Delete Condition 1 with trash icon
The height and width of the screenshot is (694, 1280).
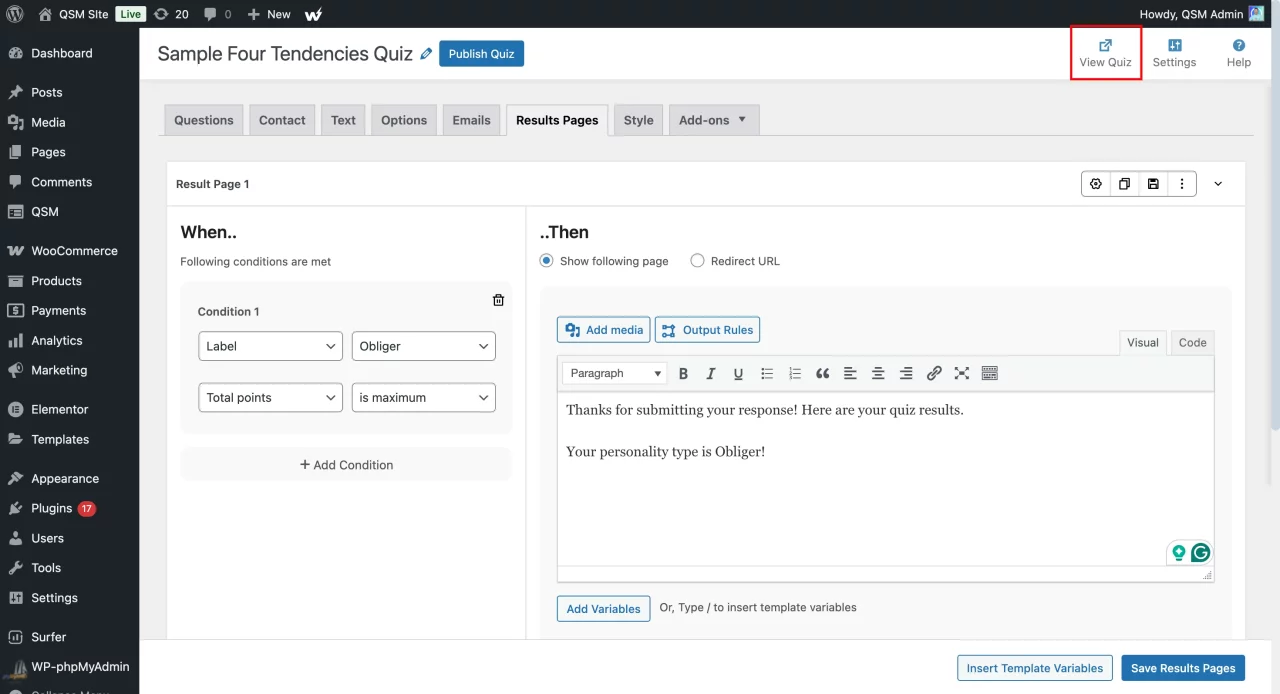pos(498,300)
